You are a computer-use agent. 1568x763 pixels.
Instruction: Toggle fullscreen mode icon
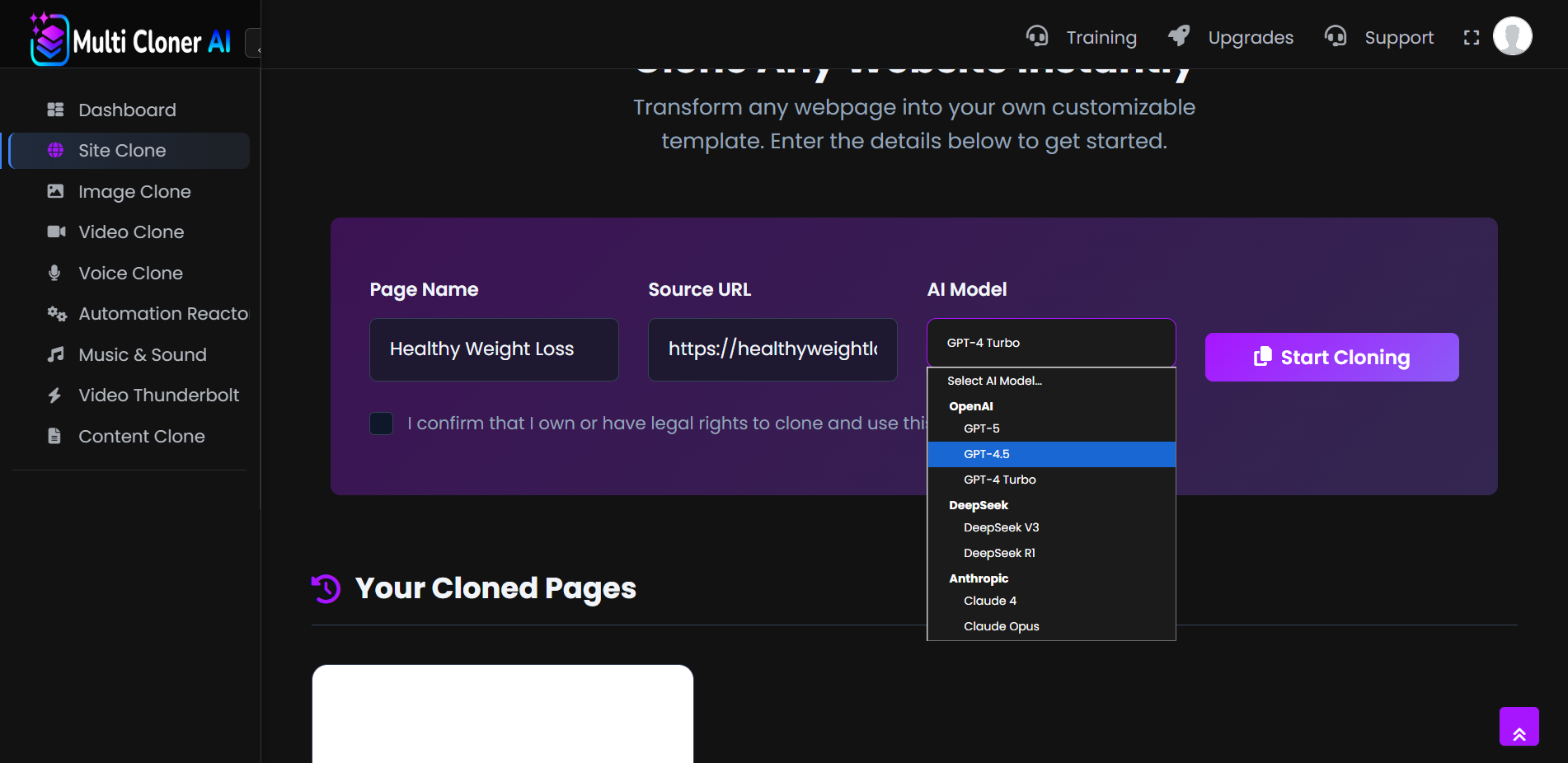(x=1471, y=38)
